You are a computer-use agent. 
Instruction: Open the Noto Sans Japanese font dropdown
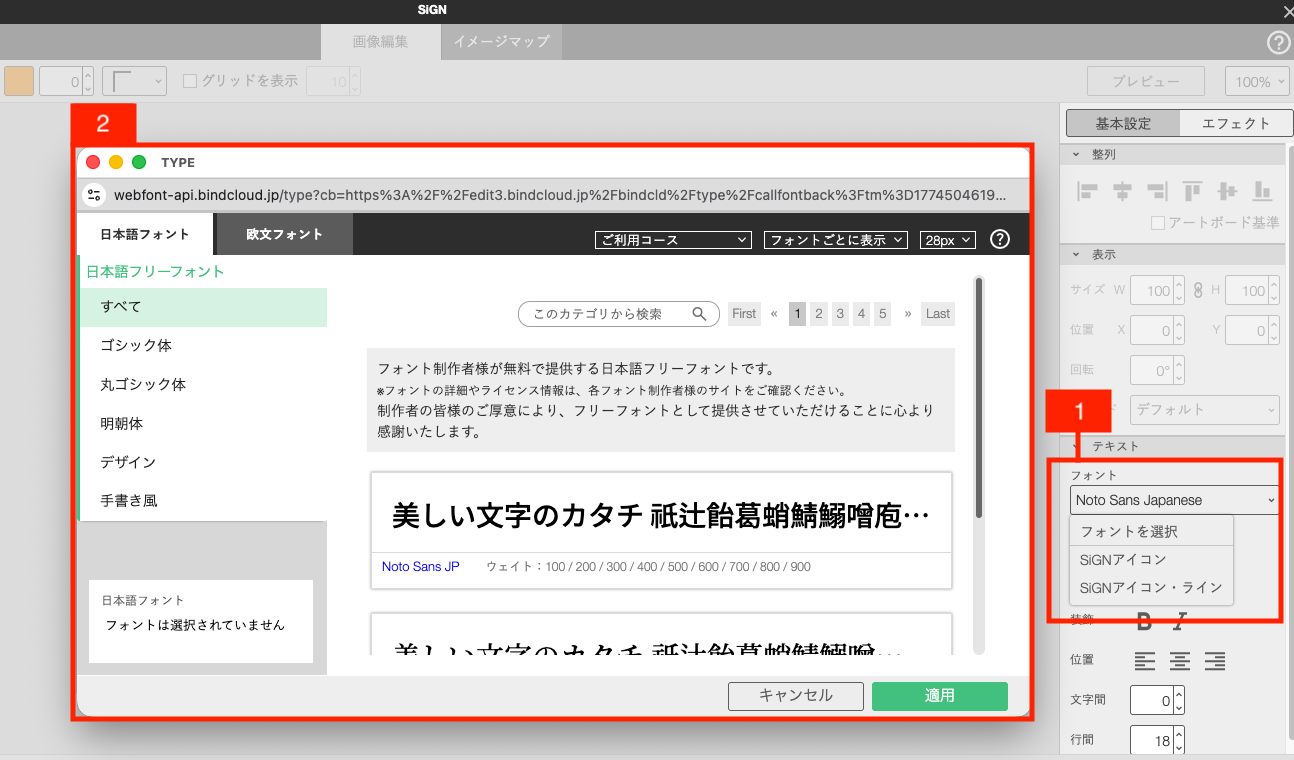(x=1173, y=499)
